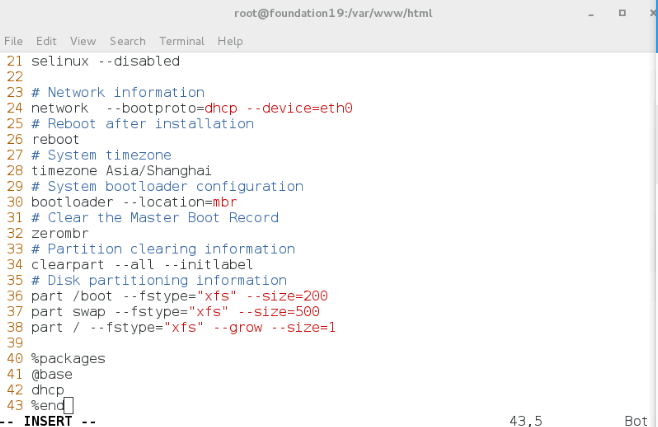Click the '-- INSERT --' mode indicator
The image size is (658, 427).
tap(48, 421)
